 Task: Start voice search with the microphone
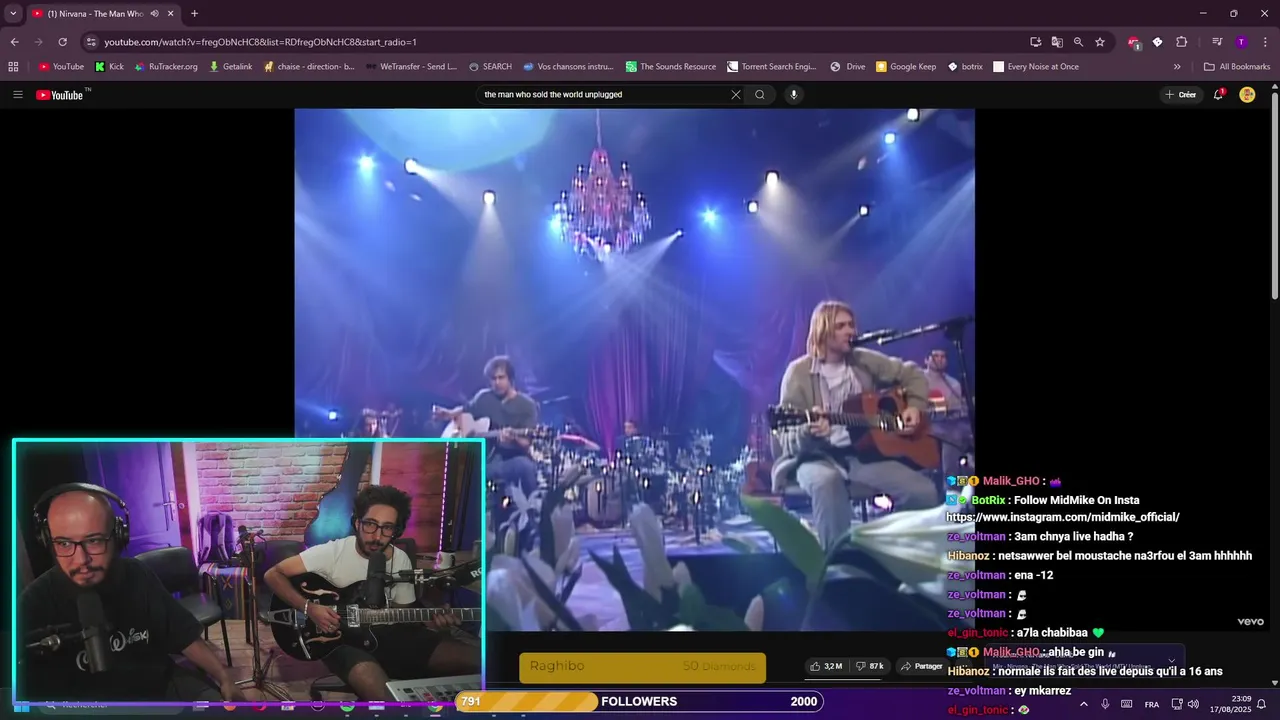(x=794, y=95)
